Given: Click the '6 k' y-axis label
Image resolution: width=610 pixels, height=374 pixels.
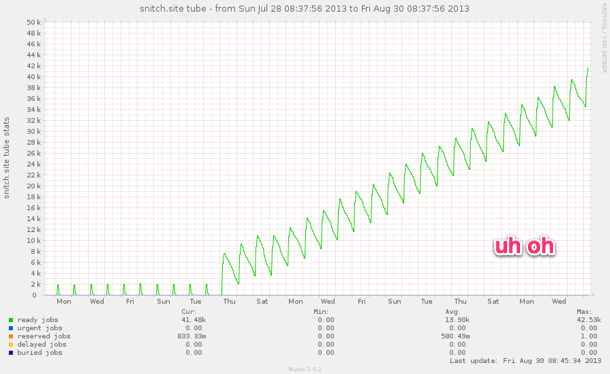Looking at the screenshot, I should 36,262.
